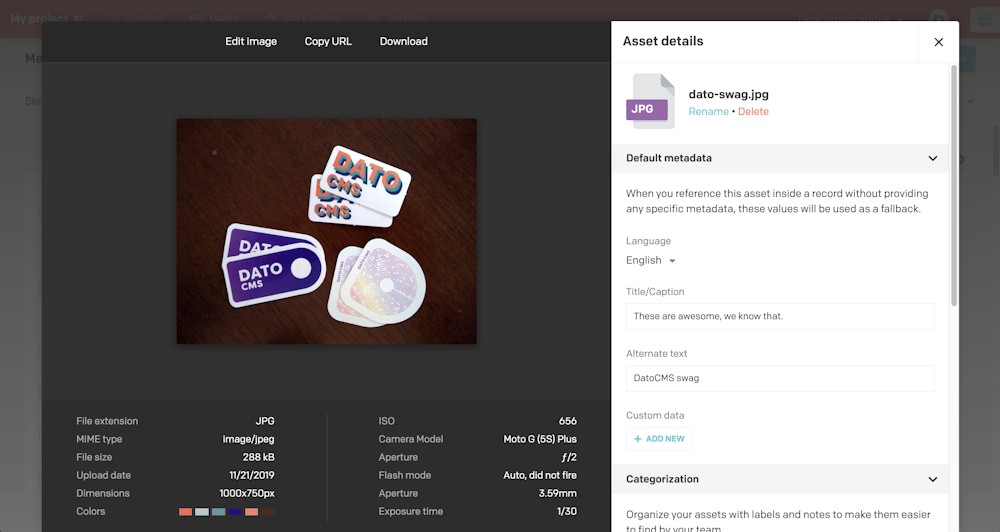This screenshot has height=532, width=1000.
Task: Click the Rename link
Action: click(x=708, y=112)
